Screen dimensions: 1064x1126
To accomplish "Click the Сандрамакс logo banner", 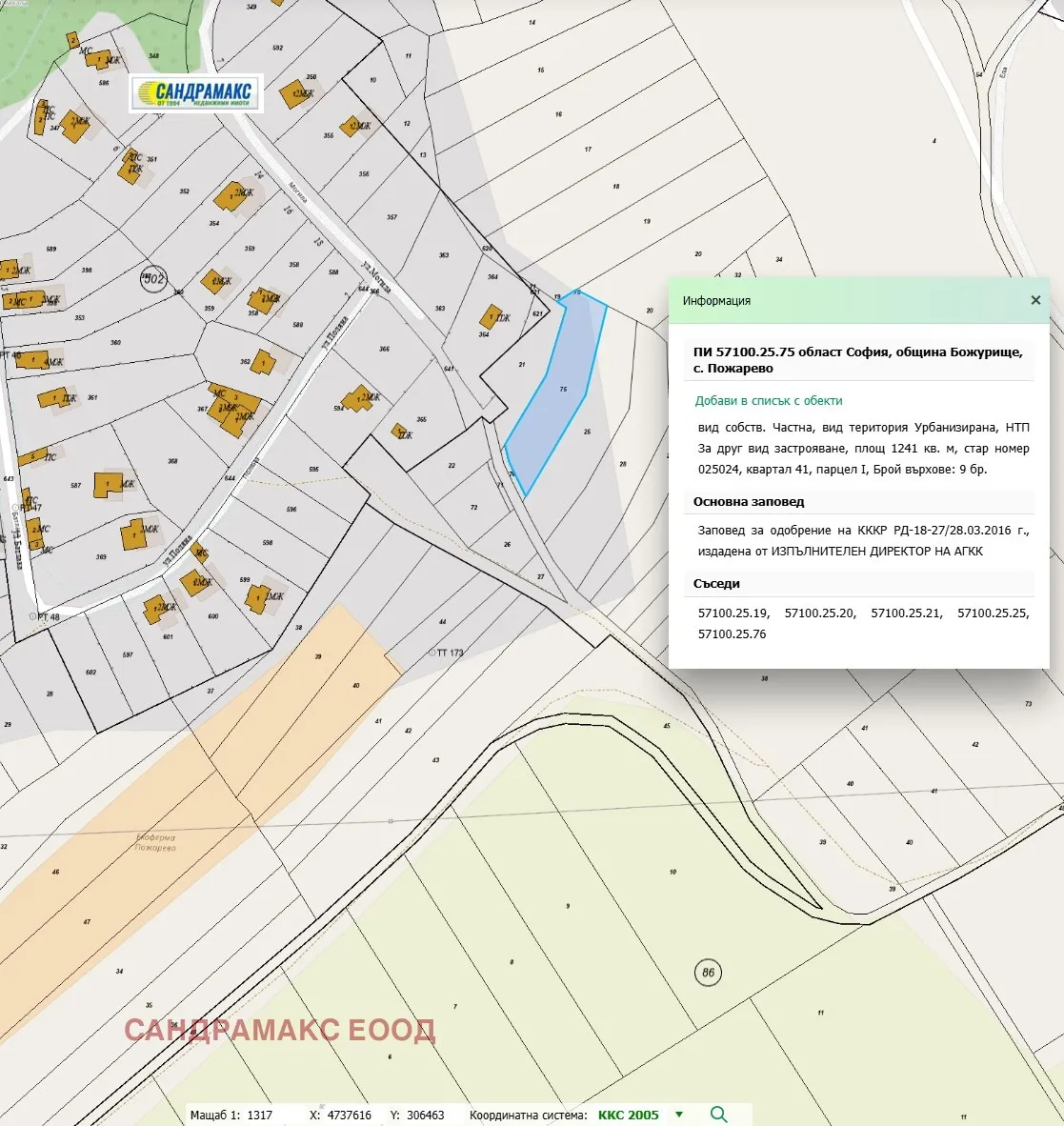I will [x=196, y=92].
